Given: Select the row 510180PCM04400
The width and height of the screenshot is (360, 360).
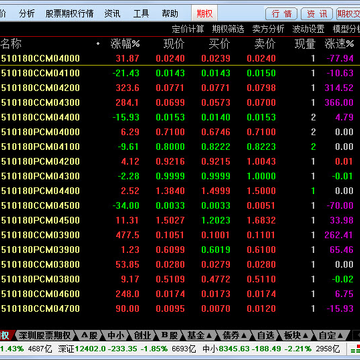Looking at the screenshot, I should pos(180,191).
